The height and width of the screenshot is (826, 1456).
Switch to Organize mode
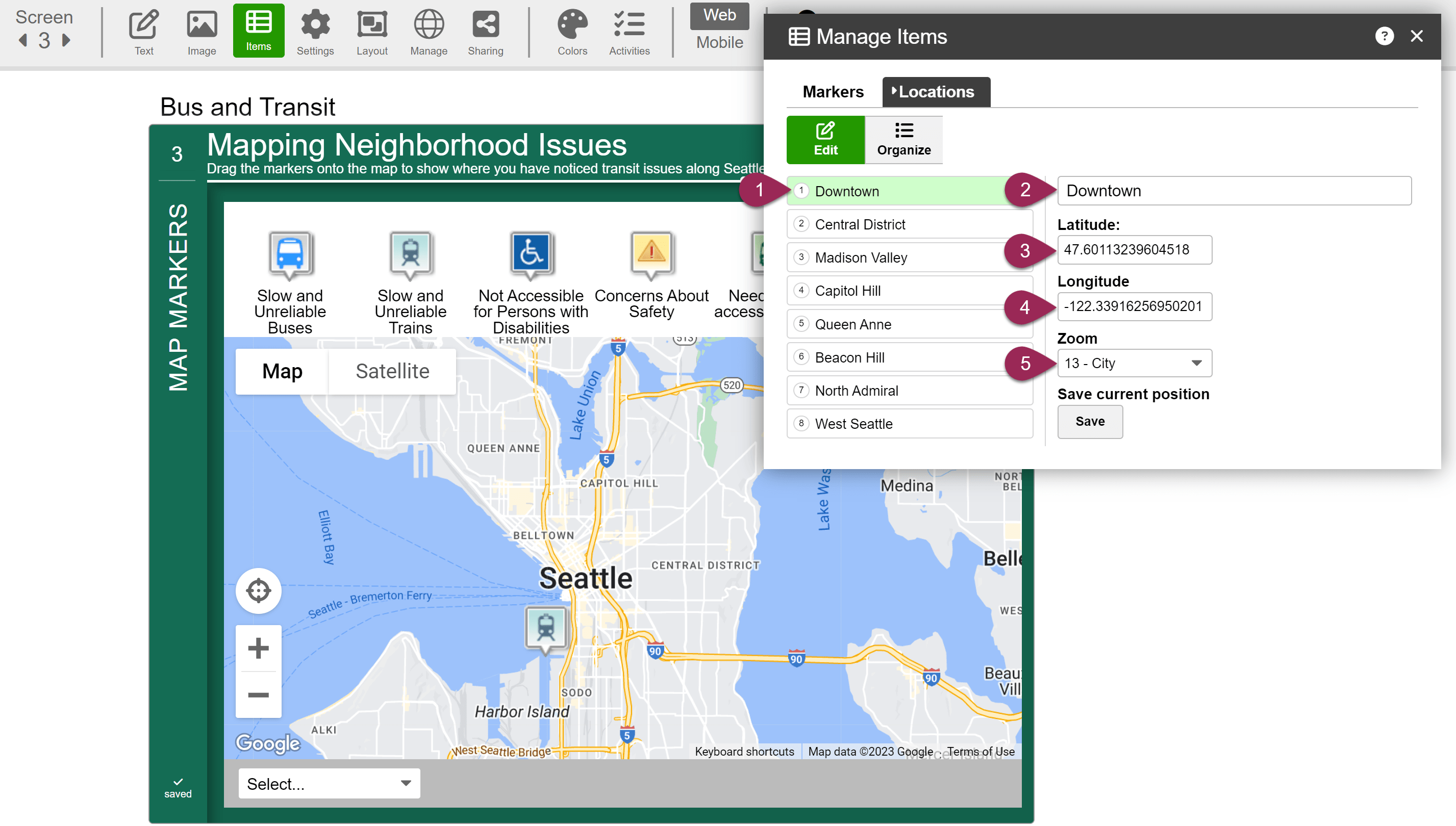pos(903,140)
